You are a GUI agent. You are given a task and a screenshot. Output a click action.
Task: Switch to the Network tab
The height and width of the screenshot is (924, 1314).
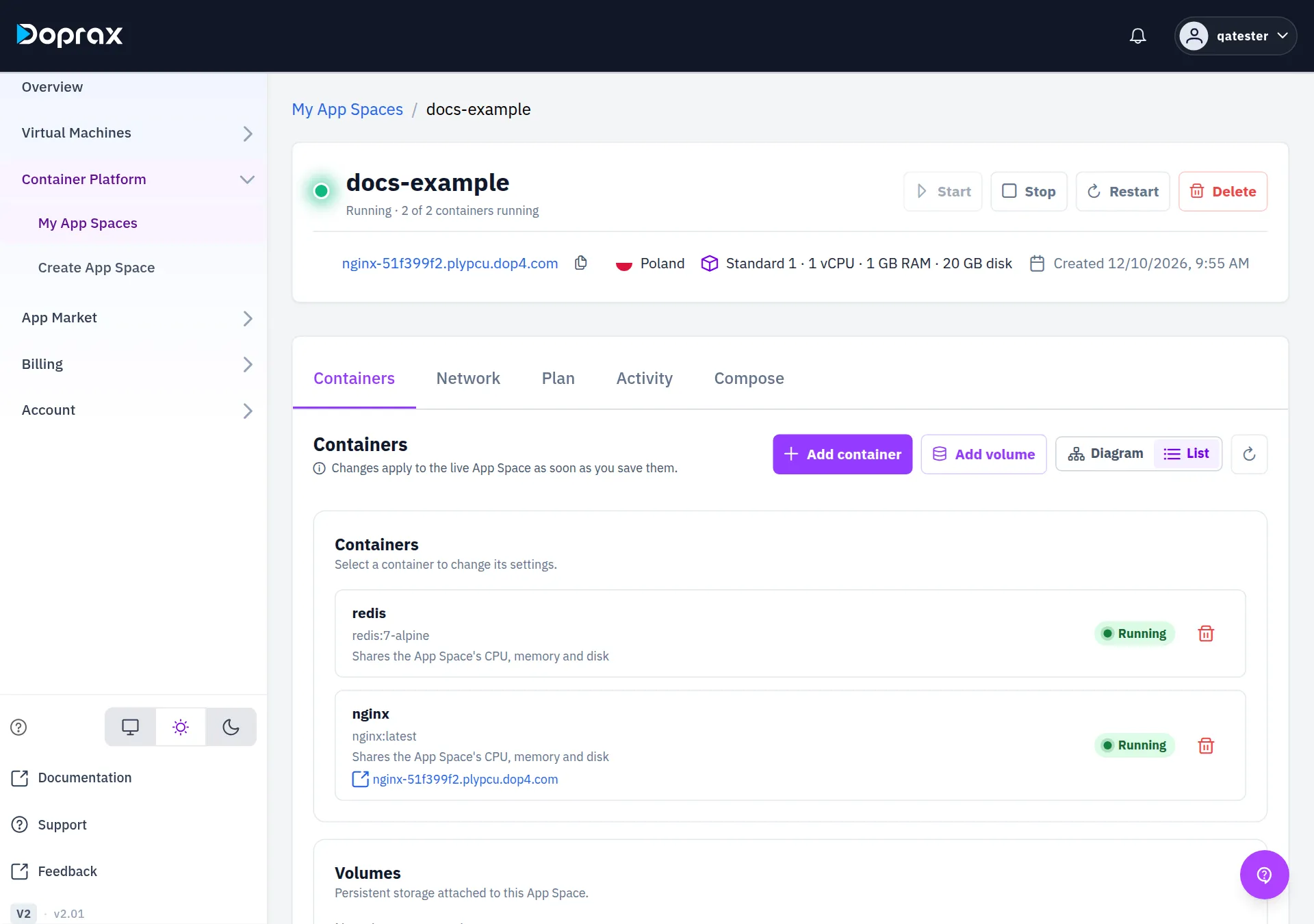pos(468,378)
